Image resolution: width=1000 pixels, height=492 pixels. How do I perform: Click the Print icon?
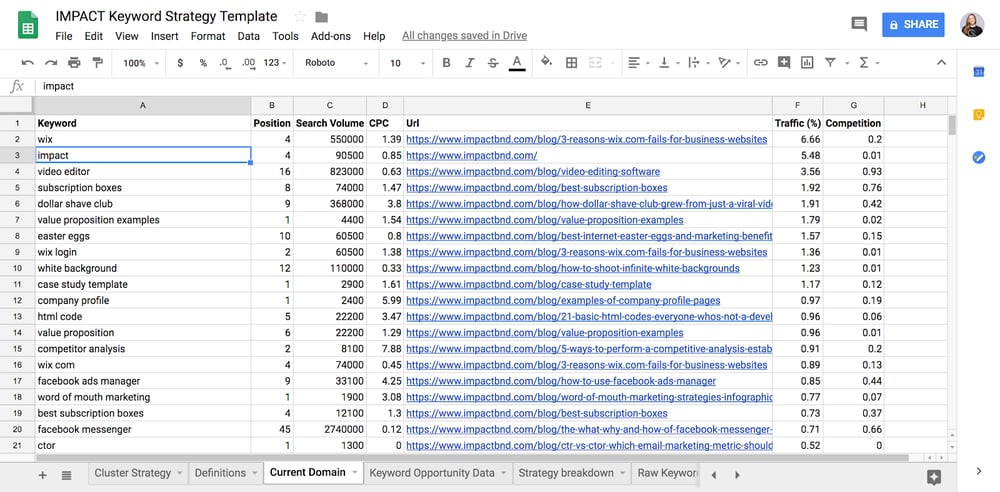(x=74, y=63)
